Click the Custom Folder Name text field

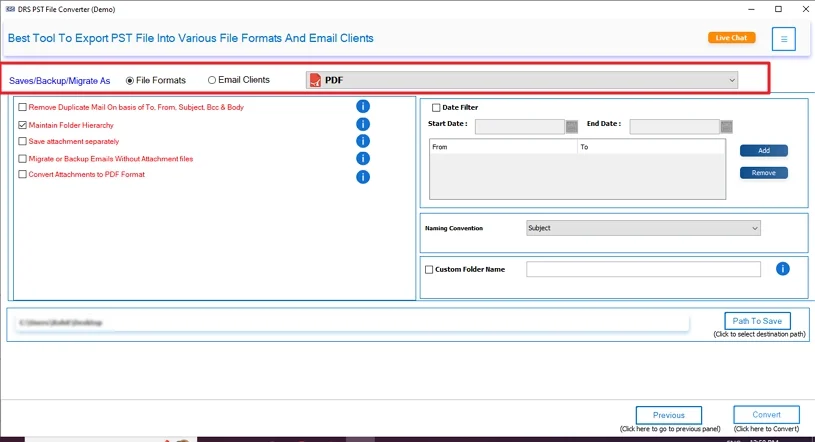pyautogui.click(x=643, y=269)
